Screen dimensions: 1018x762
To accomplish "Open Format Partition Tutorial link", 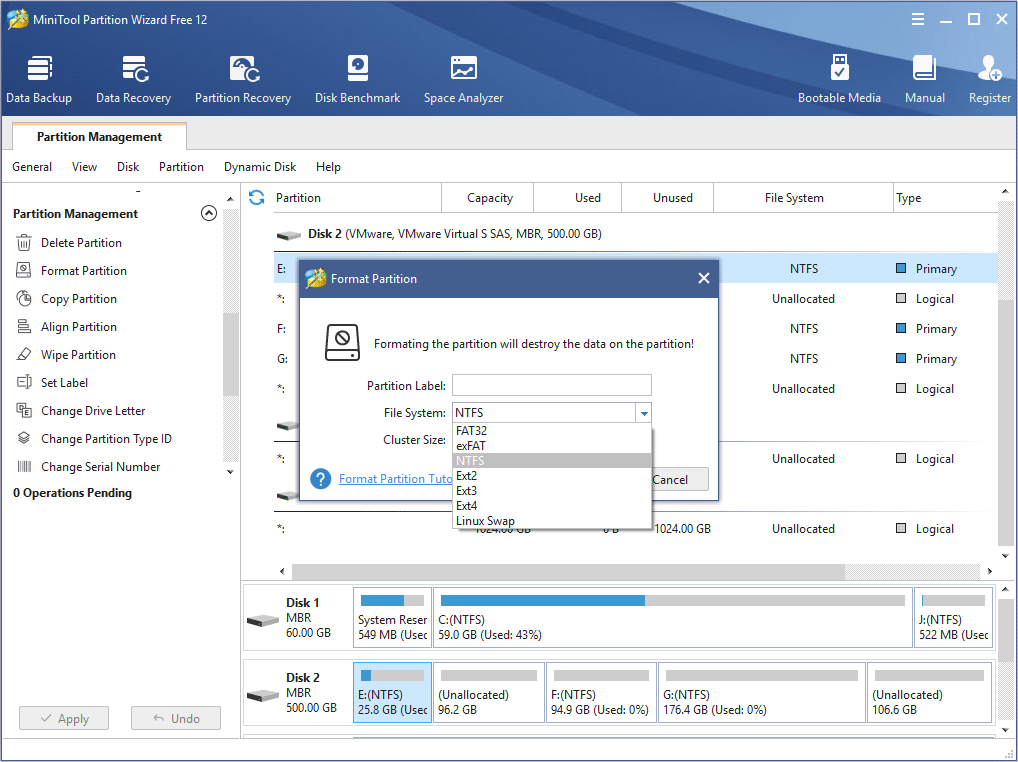I will click(395, 479).
